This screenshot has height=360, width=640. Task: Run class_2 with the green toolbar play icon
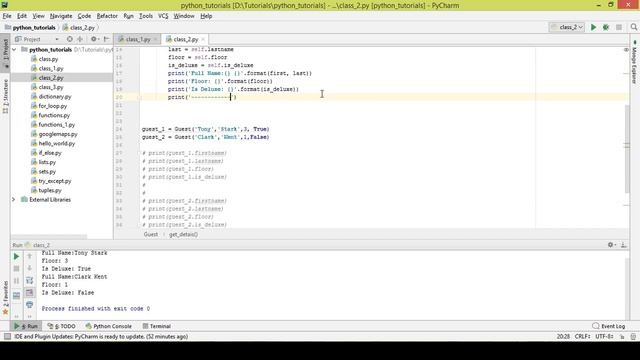coord(593,27)
